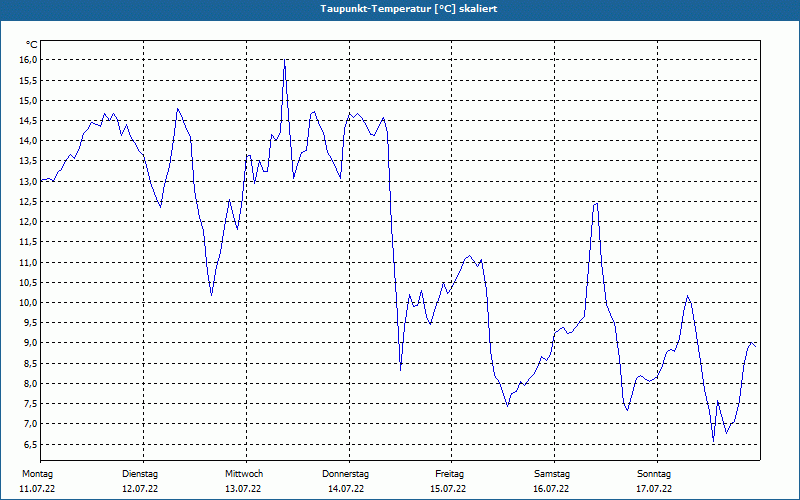Viewport: 800px width, 500px height.
Task: Click the 'Dienstag' day label
Action: pyautogui.click(x=140, y=474)
